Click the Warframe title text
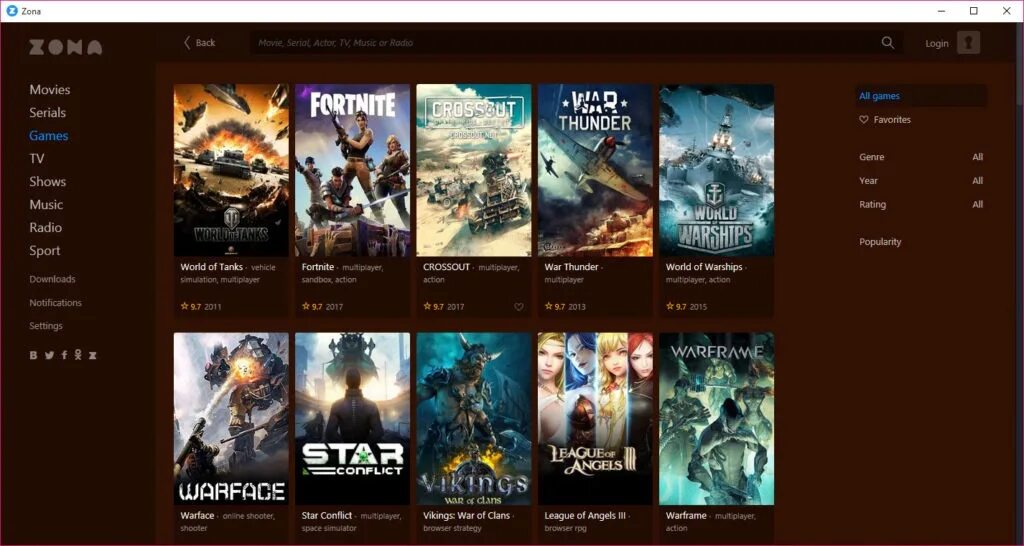This screenshot has height=546, width=1024. 686,515
